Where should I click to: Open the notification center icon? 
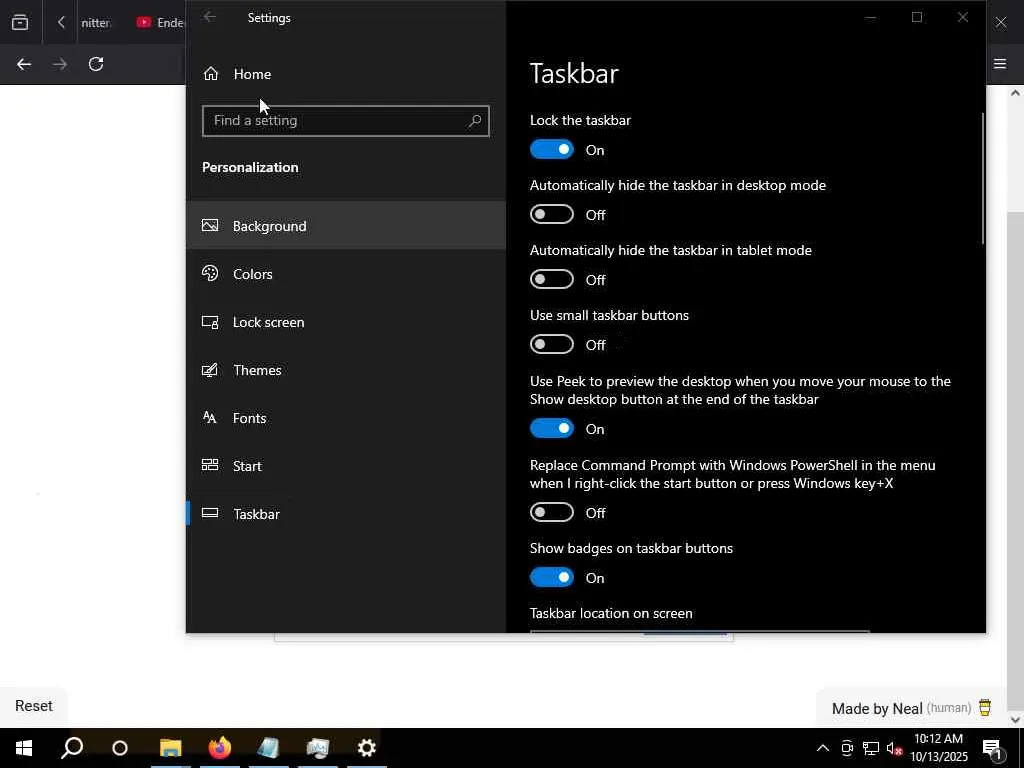tap(992, 748)
